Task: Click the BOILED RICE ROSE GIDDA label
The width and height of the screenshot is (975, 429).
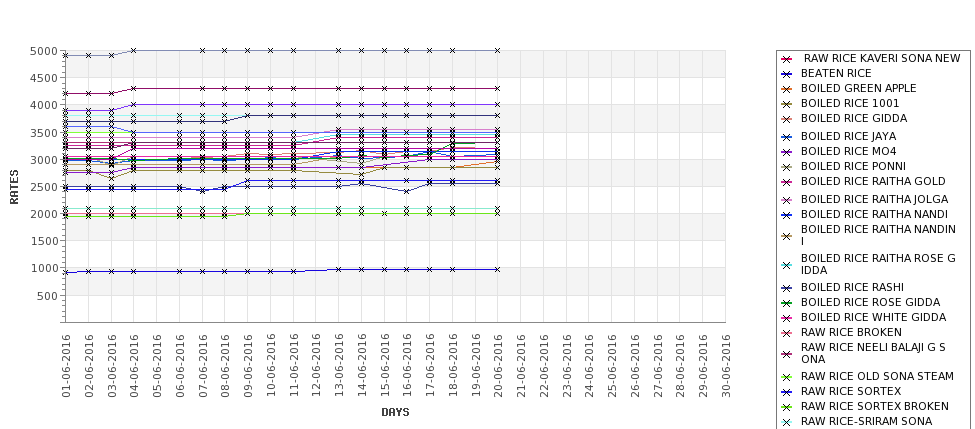Action: pyautogui.click(x=871, y=302)
